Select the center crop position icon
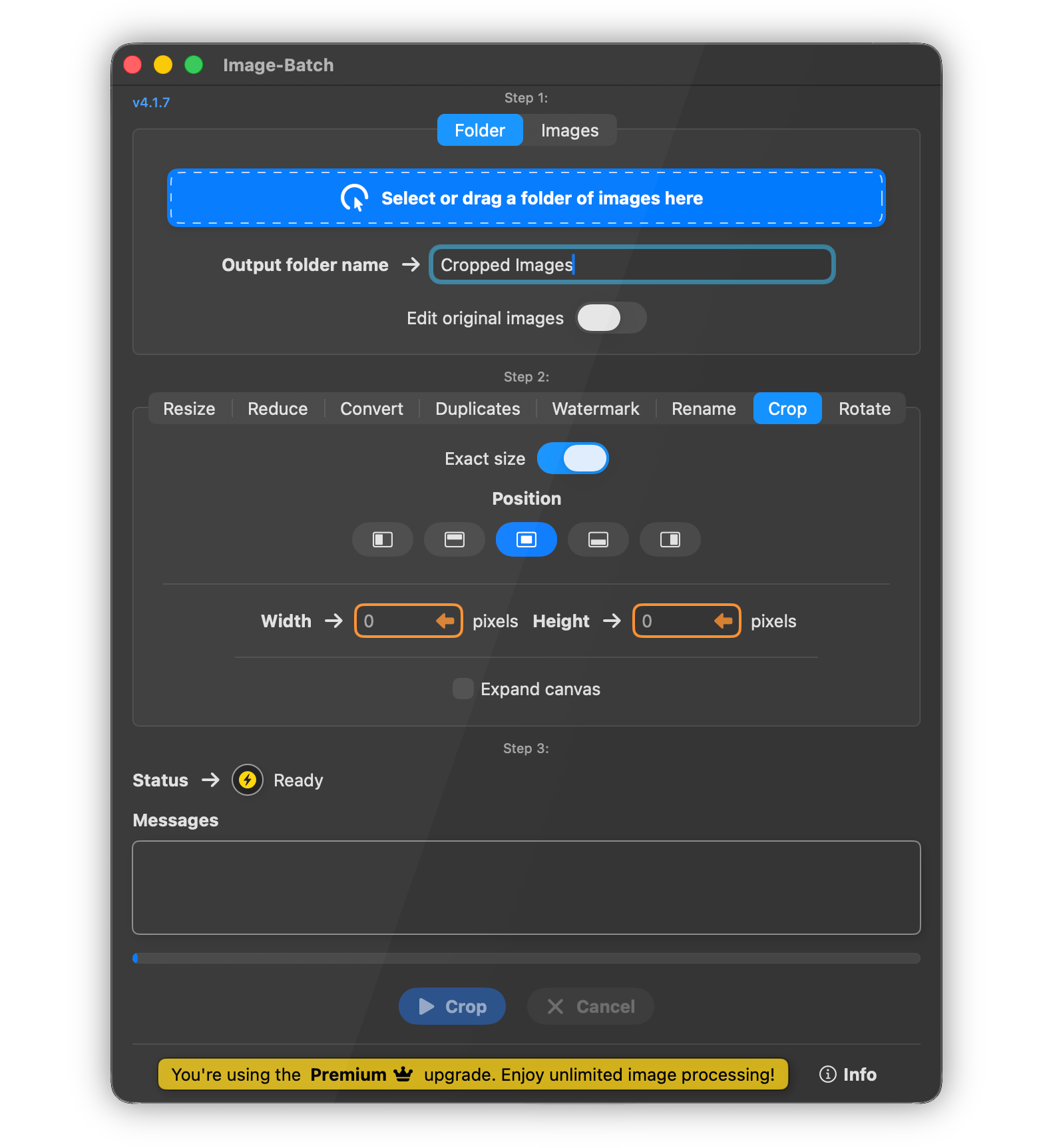The image size is (1053, 1148). tap(526, 539)
